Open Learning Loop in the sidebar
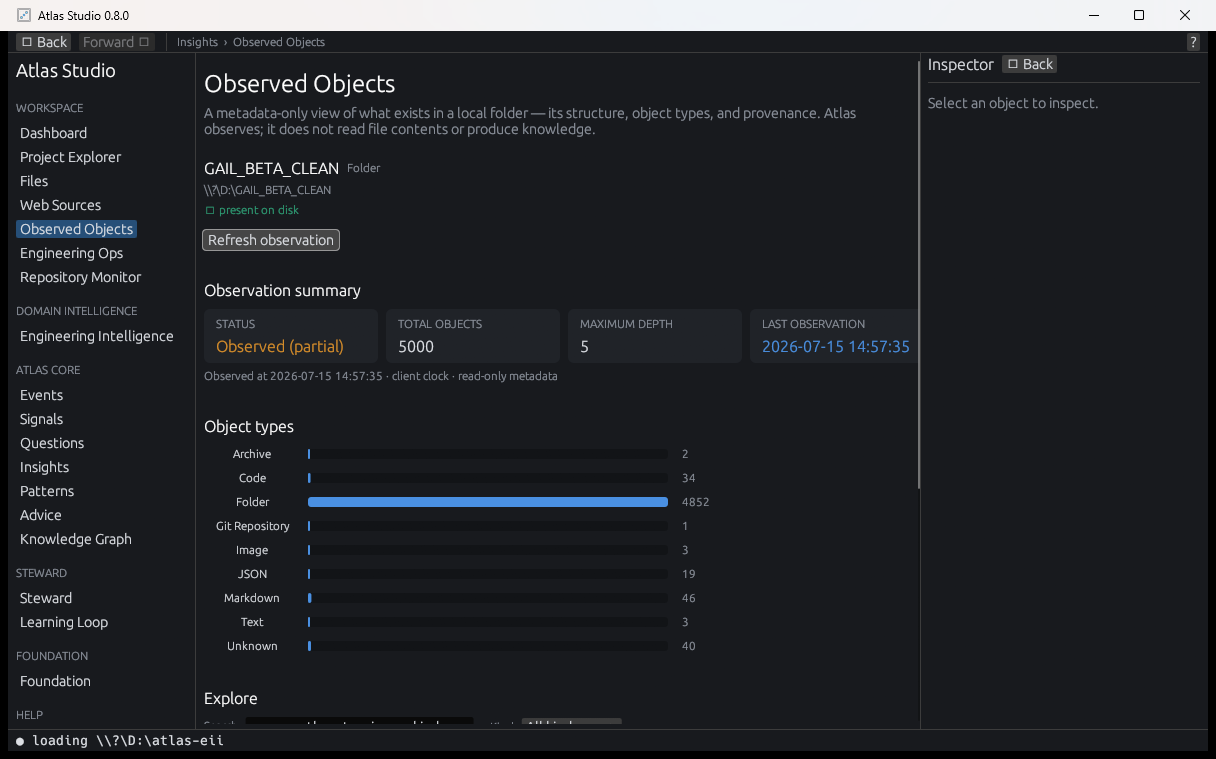 click(63, 622)
